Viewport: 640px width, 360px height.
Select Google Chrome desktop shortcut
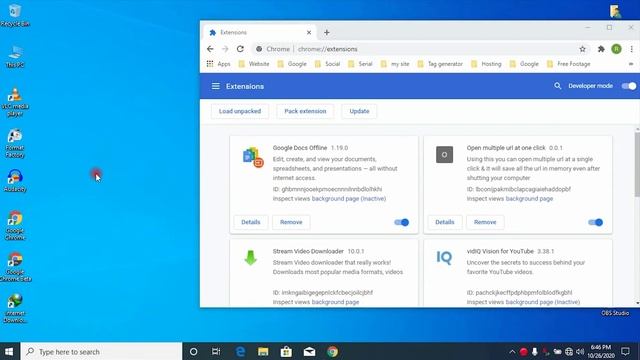click(15, 225)
